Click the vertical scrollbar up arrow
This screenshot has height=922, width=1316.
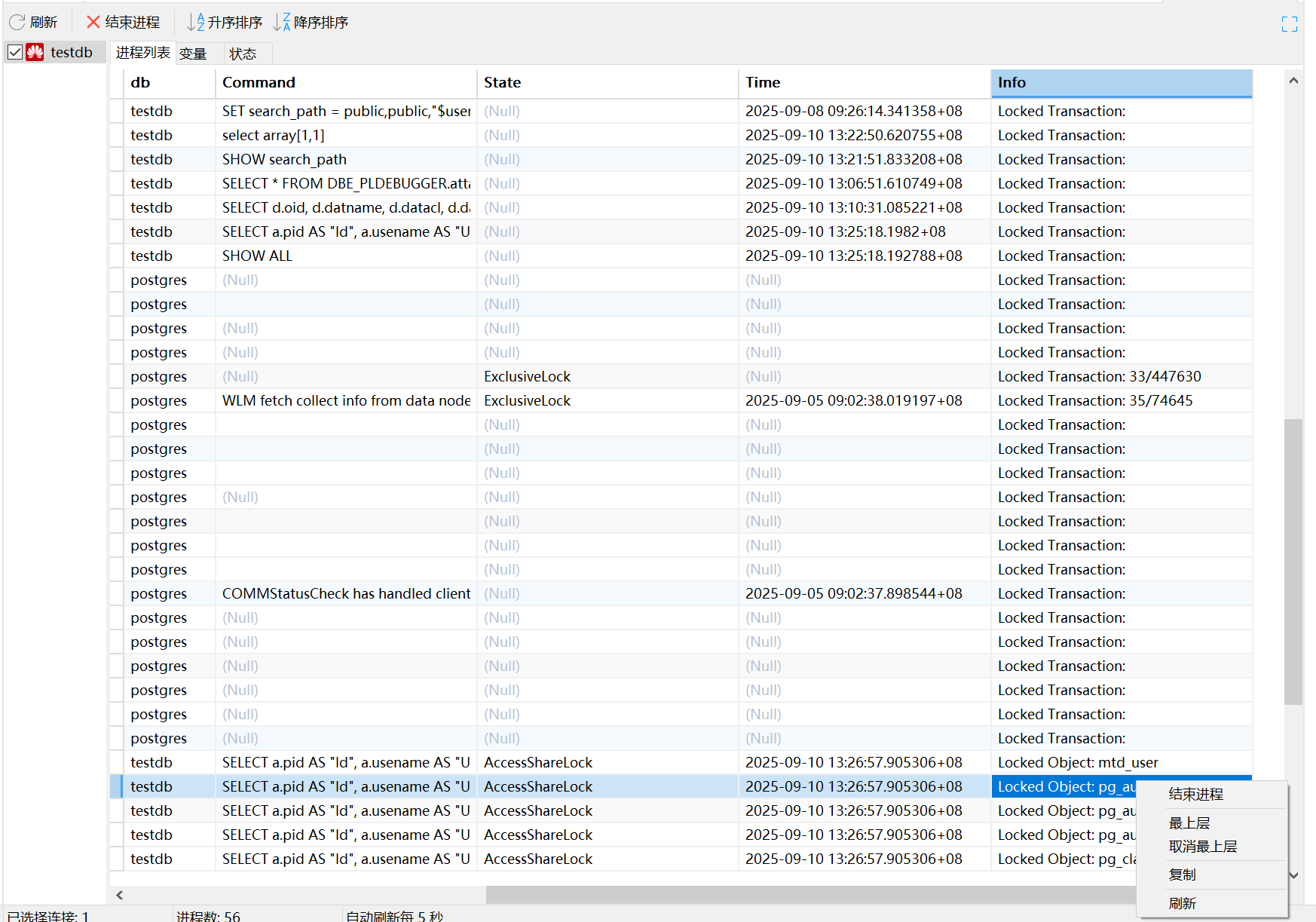pyautogui.click(x=1293, y=81)
